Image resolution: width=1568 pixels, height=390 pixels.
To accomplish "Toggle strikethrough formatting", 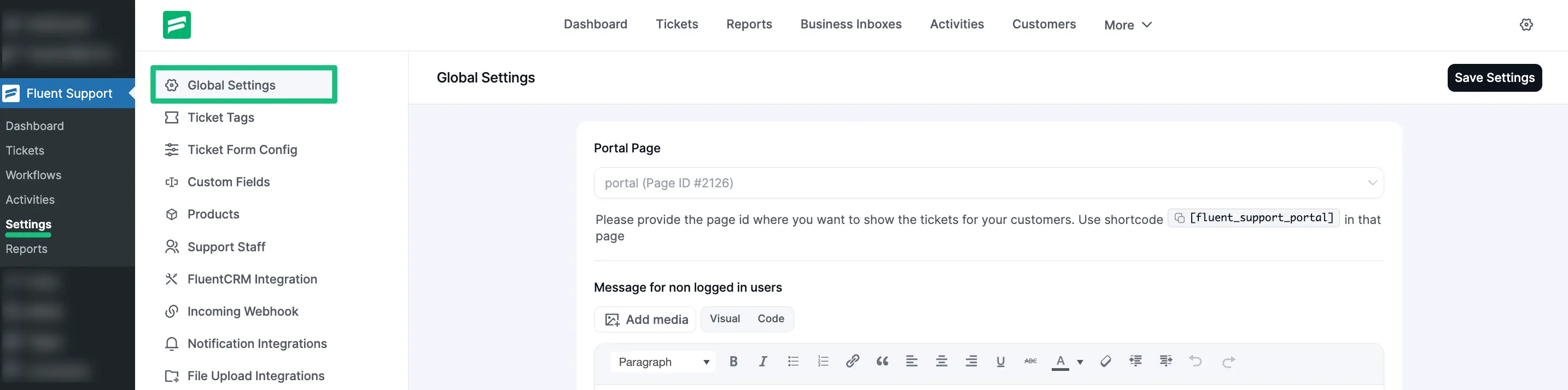I will click(x=1030, y=362).
